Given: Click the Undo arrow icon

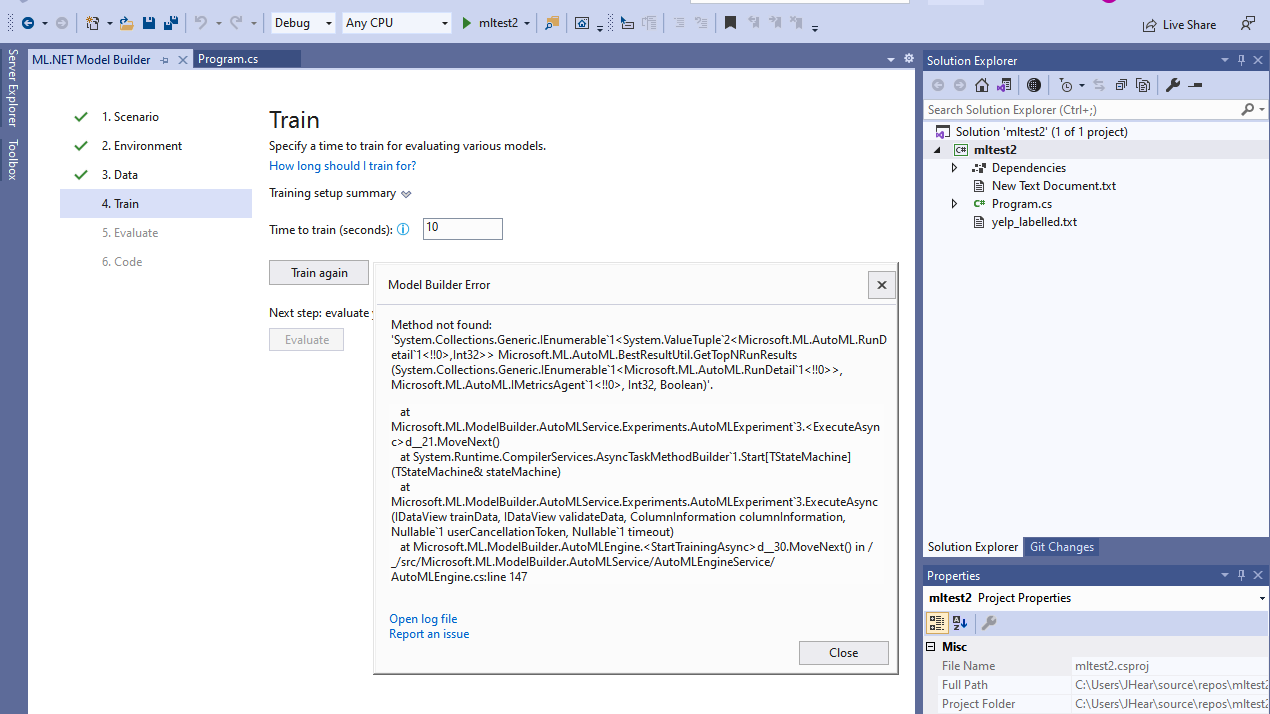Looking at the screenshot, I should tap(200, 23).
